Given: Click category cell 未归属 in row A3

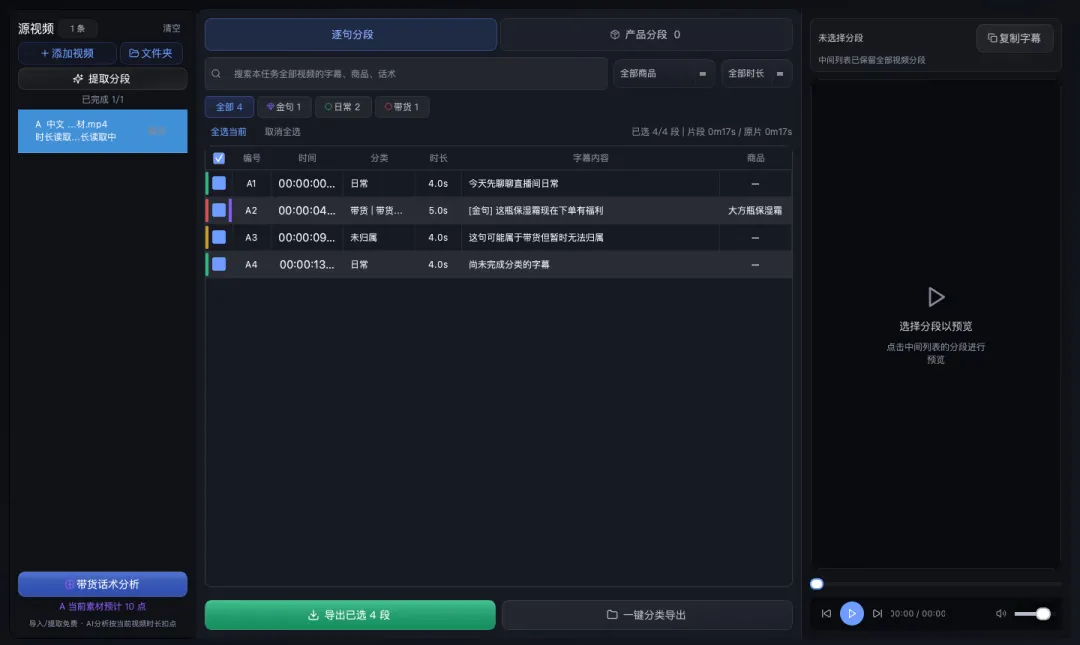Looking at the screenshot, I should coord(364,237).
